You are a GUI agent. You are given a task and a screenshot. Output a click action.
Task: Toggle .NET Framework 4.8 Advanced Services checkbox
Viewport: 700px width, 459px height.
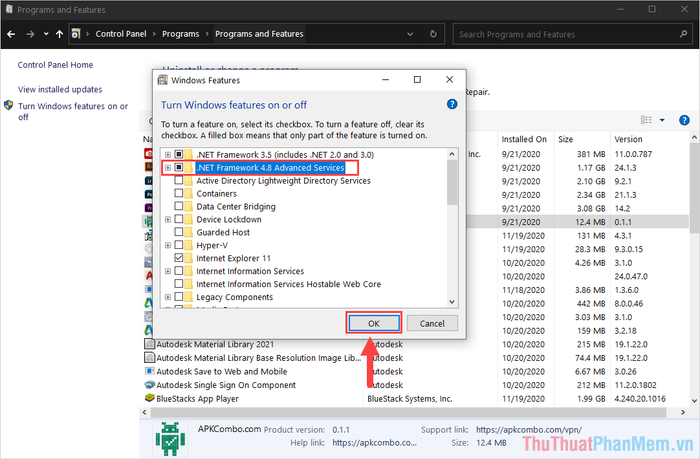179,167
